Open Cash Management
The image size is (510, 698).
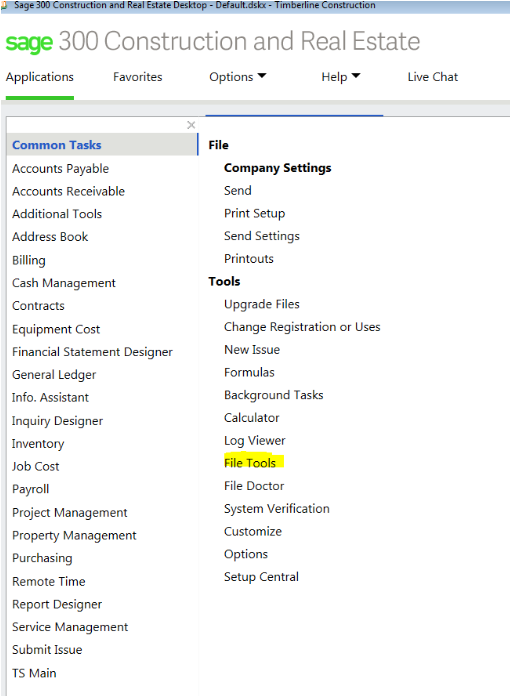pos(64,283)
